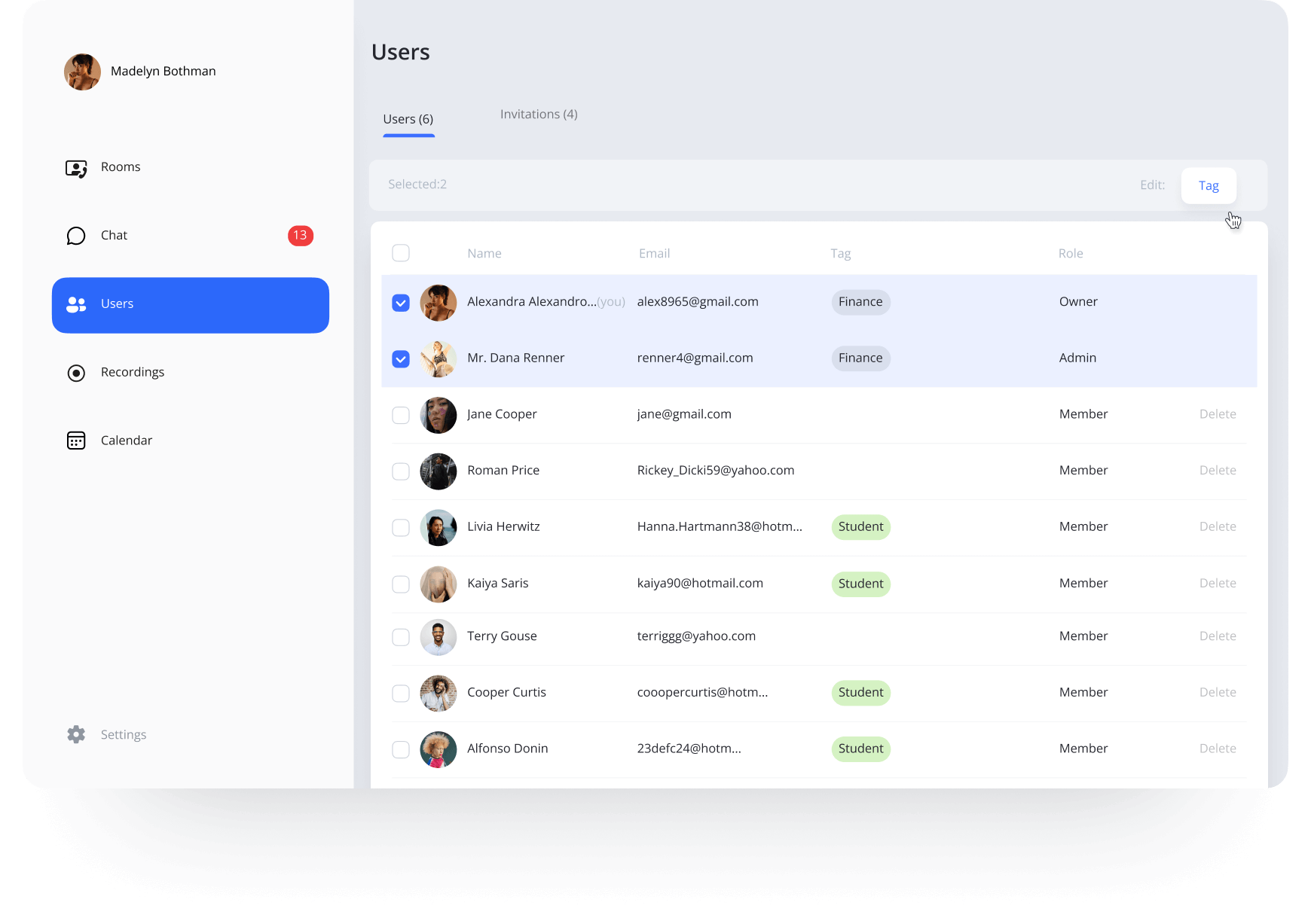Delete the Terry Gouse user
Viewport: 1311px width, 924px height.
click(x=1218, y=636)
